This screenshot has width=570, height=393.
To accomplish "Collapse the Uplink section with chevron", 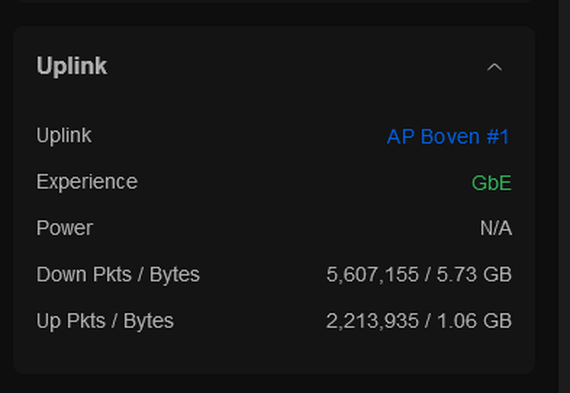I will pyautogui.click(x=494, y=67).
